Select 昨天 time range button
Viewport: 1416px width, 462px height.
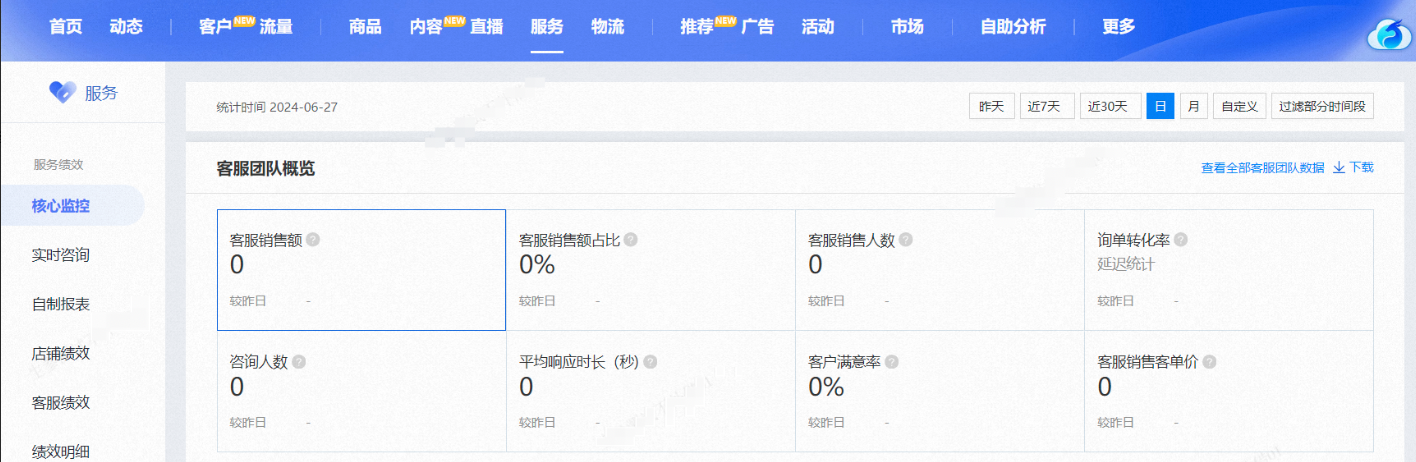pyautogui.click(x=992, y=106)
